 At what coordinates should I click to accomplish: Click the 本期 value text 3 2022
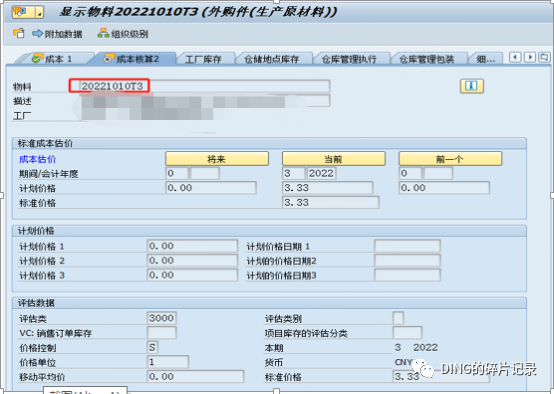416,347
